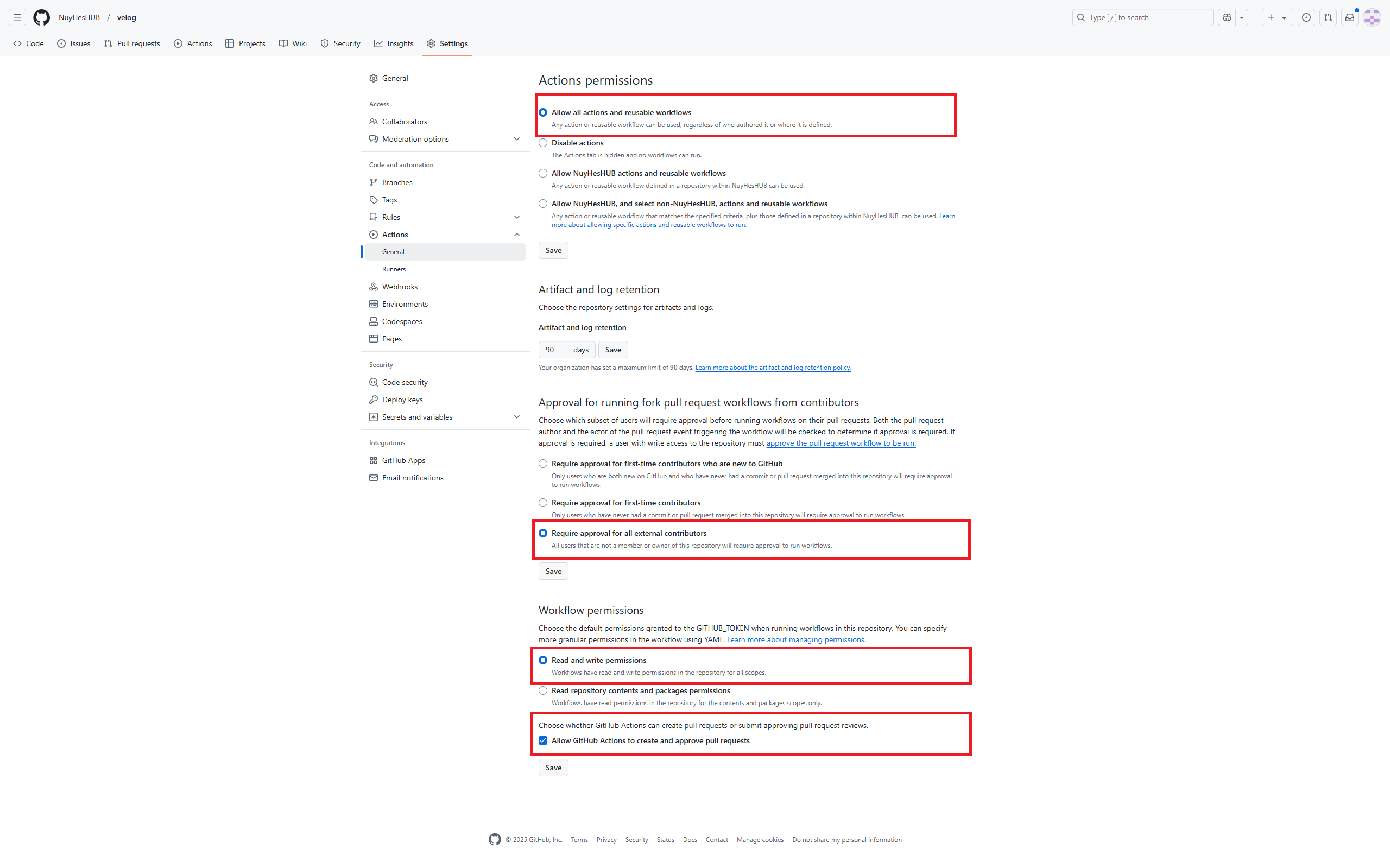Open Pages settings

[x=445, y=339]
